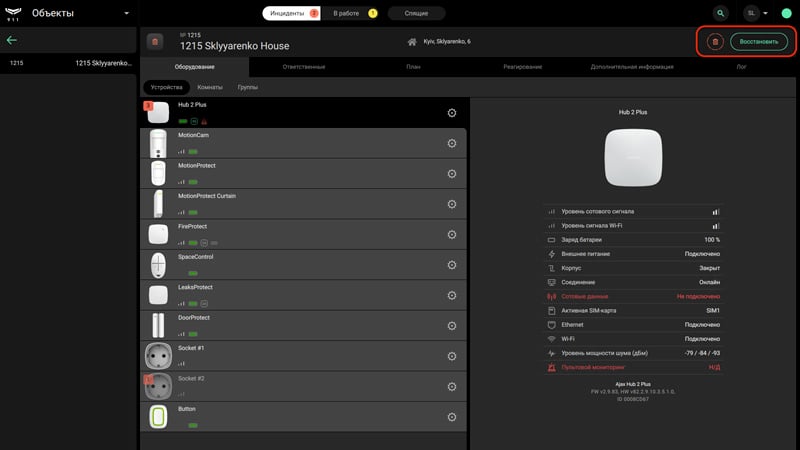The image size is (800, 450).
Task: Click the green back arrow
Action: [x=12, y=40]
